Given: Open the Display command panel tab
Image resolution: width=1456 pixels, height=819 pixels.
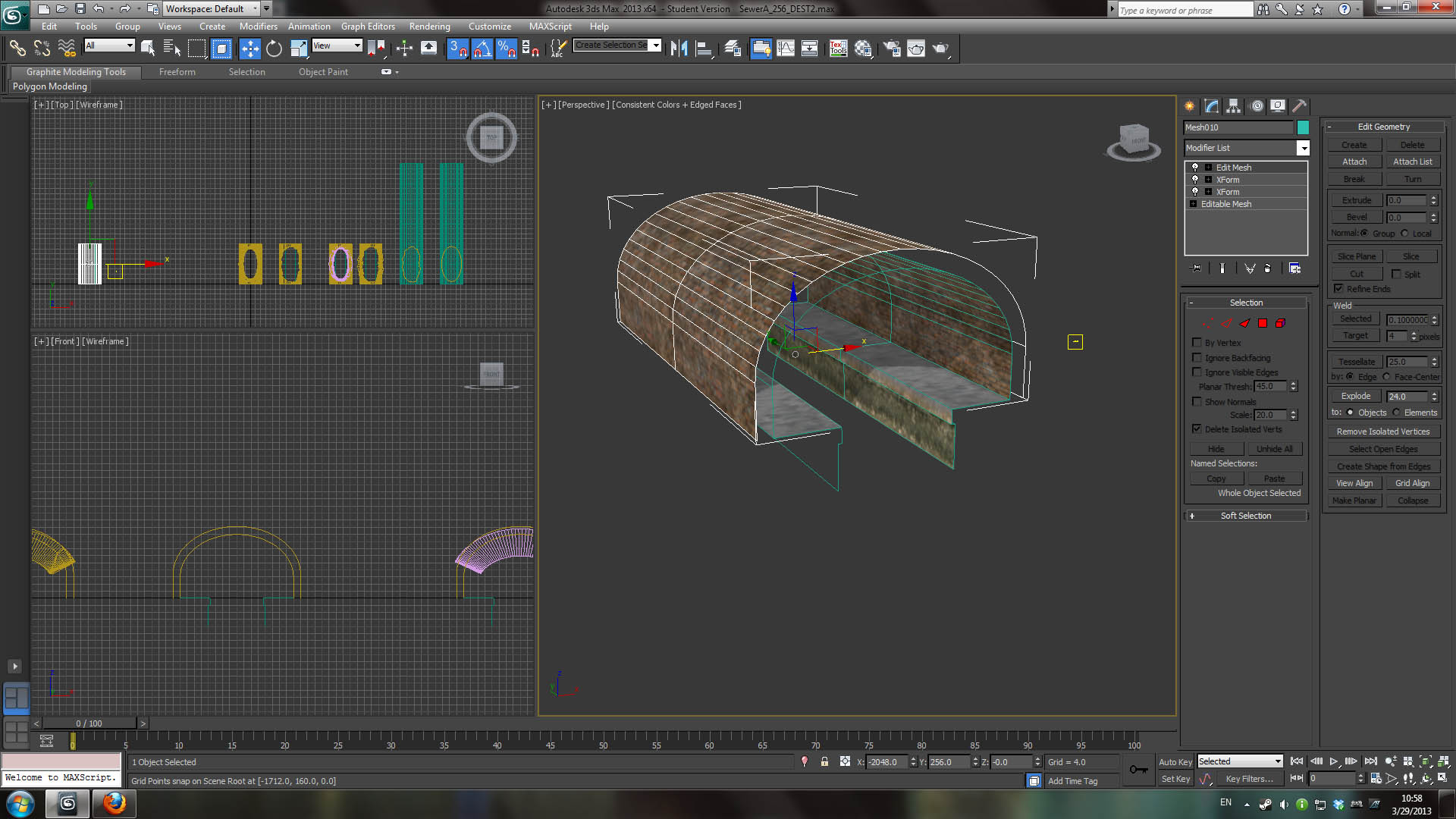Looking at the screenshot, I should (1279, 106).
